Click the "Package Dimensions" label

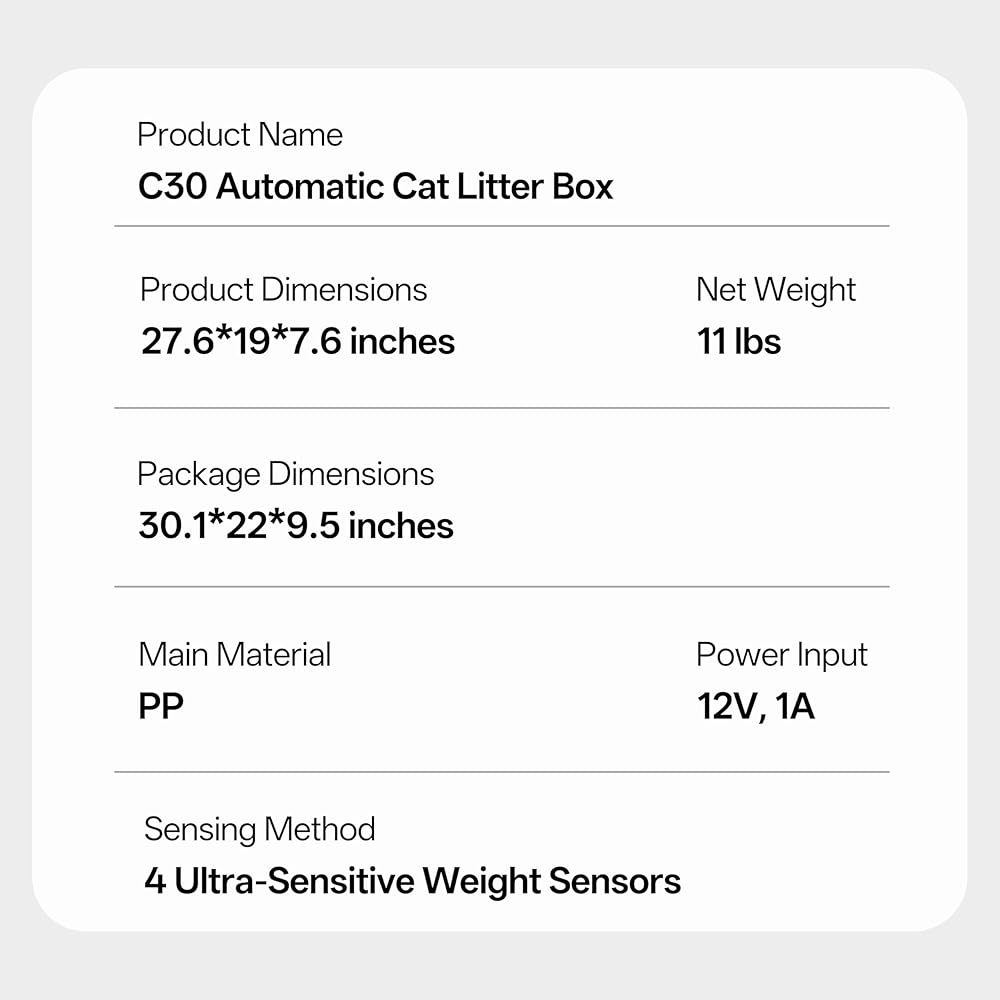(x=285, y=474)
